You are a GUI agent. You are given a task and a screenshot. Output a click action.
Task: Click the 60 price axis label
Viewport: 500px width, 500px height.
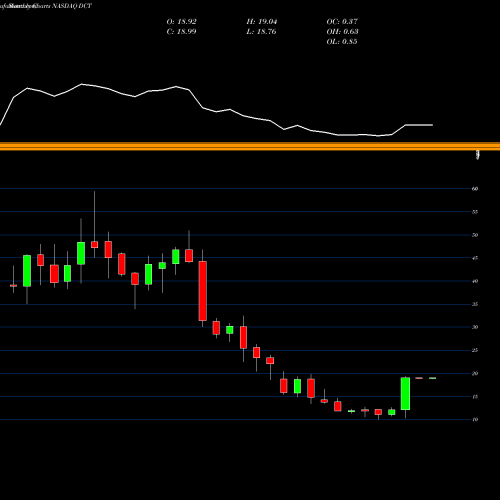[x=475, y=189]
